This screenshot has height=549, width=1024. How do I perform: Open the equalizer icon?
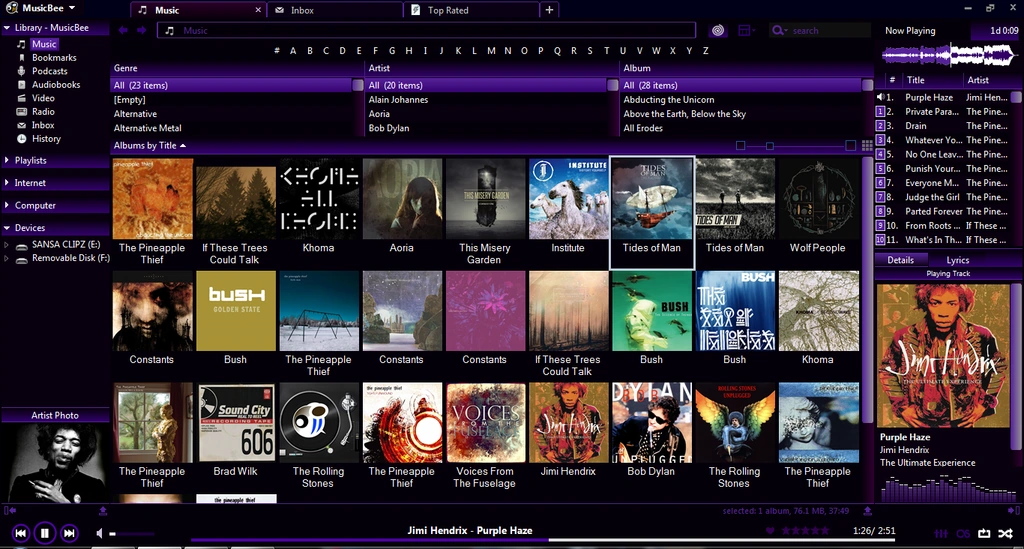pos(941,533)
